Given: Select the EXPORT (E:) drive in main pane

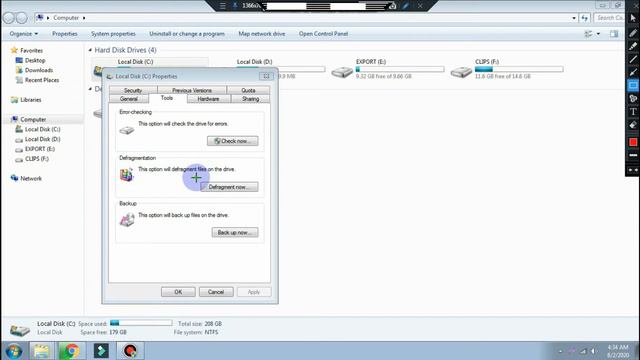Looking at the screenshot, I should pos(388,69).
